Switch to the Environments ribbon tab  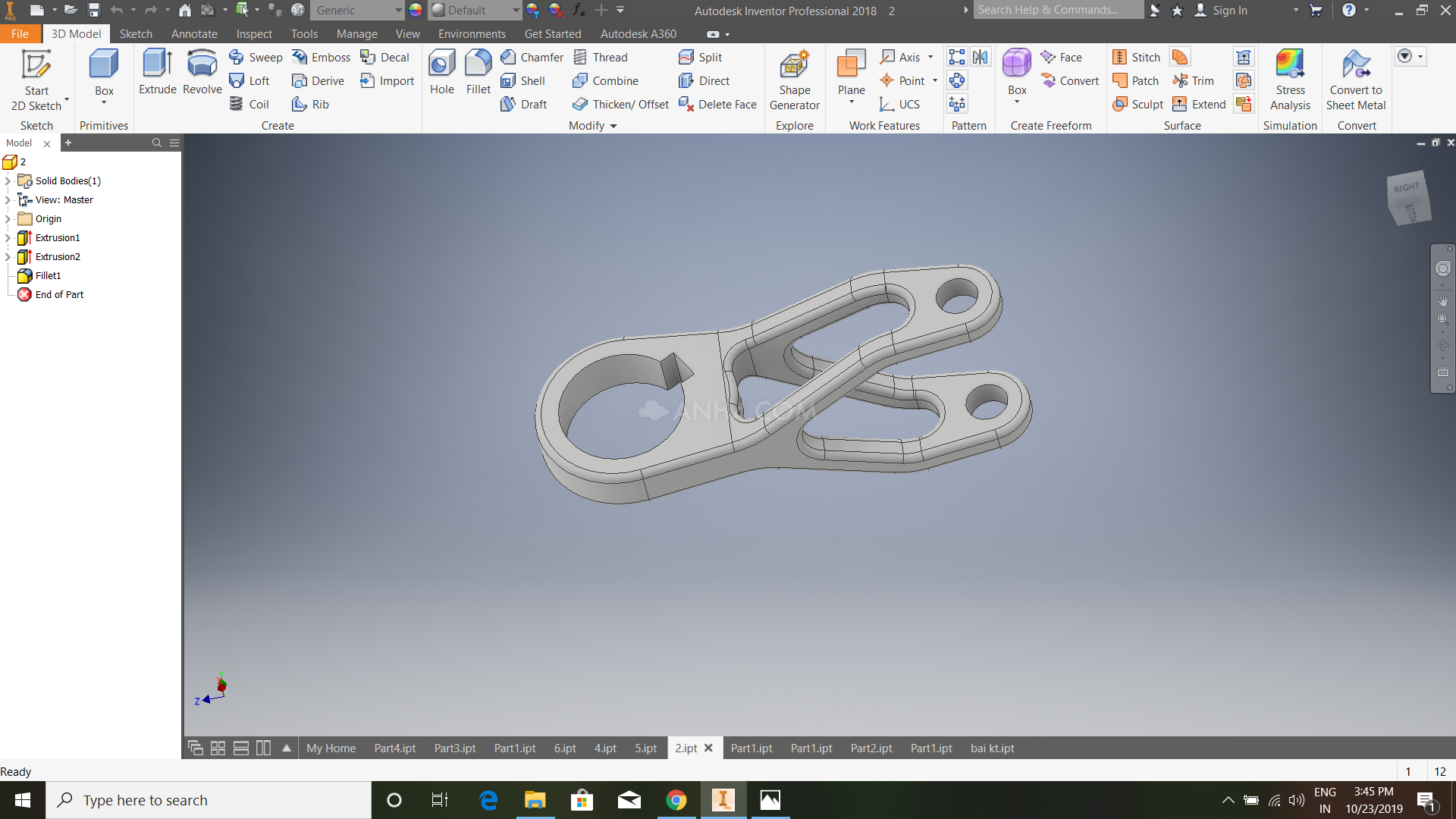pyautogui.click(x=472, y=34)
